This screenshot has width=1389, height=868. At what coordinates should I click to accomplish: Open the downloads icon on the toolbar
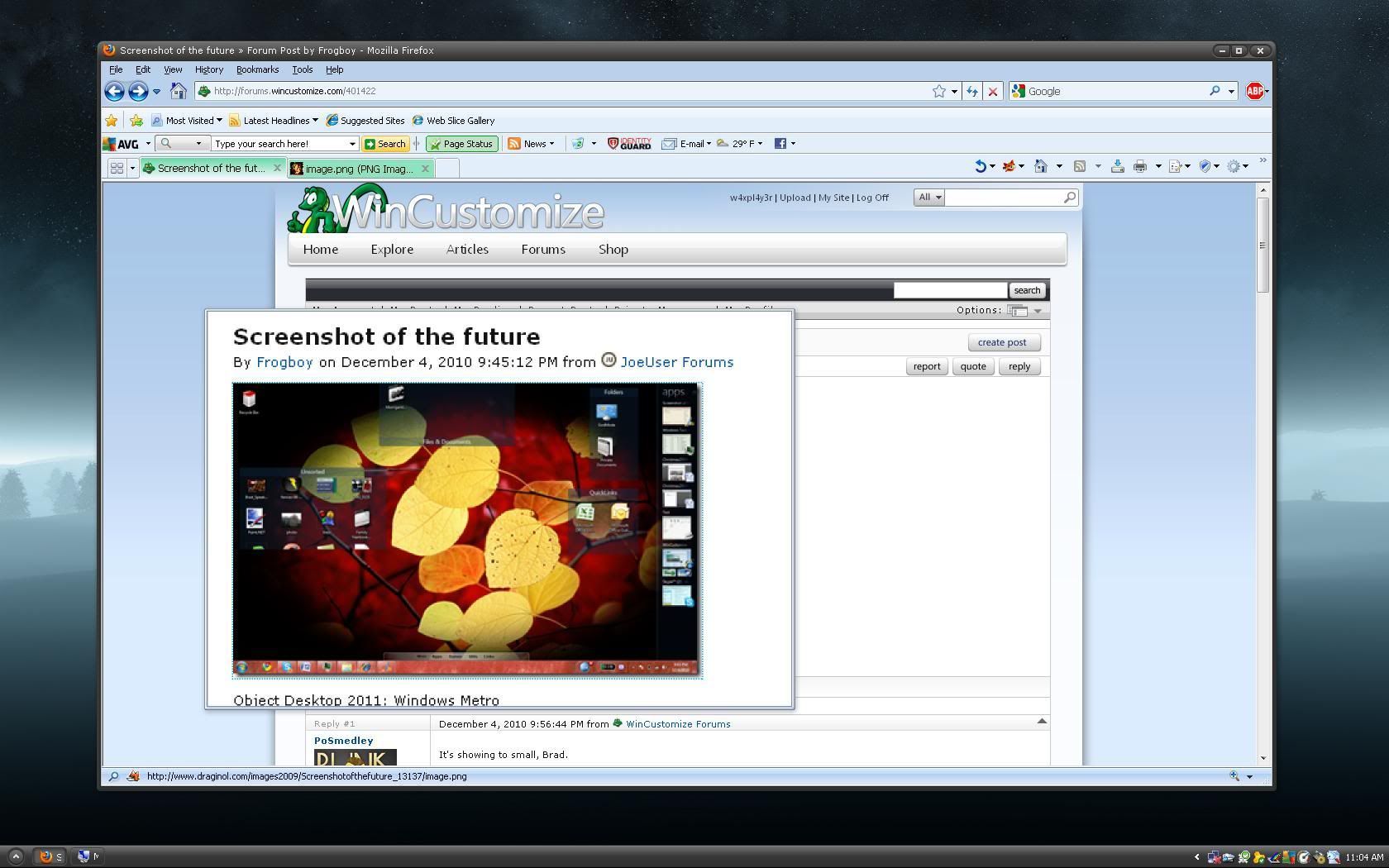click(1118, 167)
